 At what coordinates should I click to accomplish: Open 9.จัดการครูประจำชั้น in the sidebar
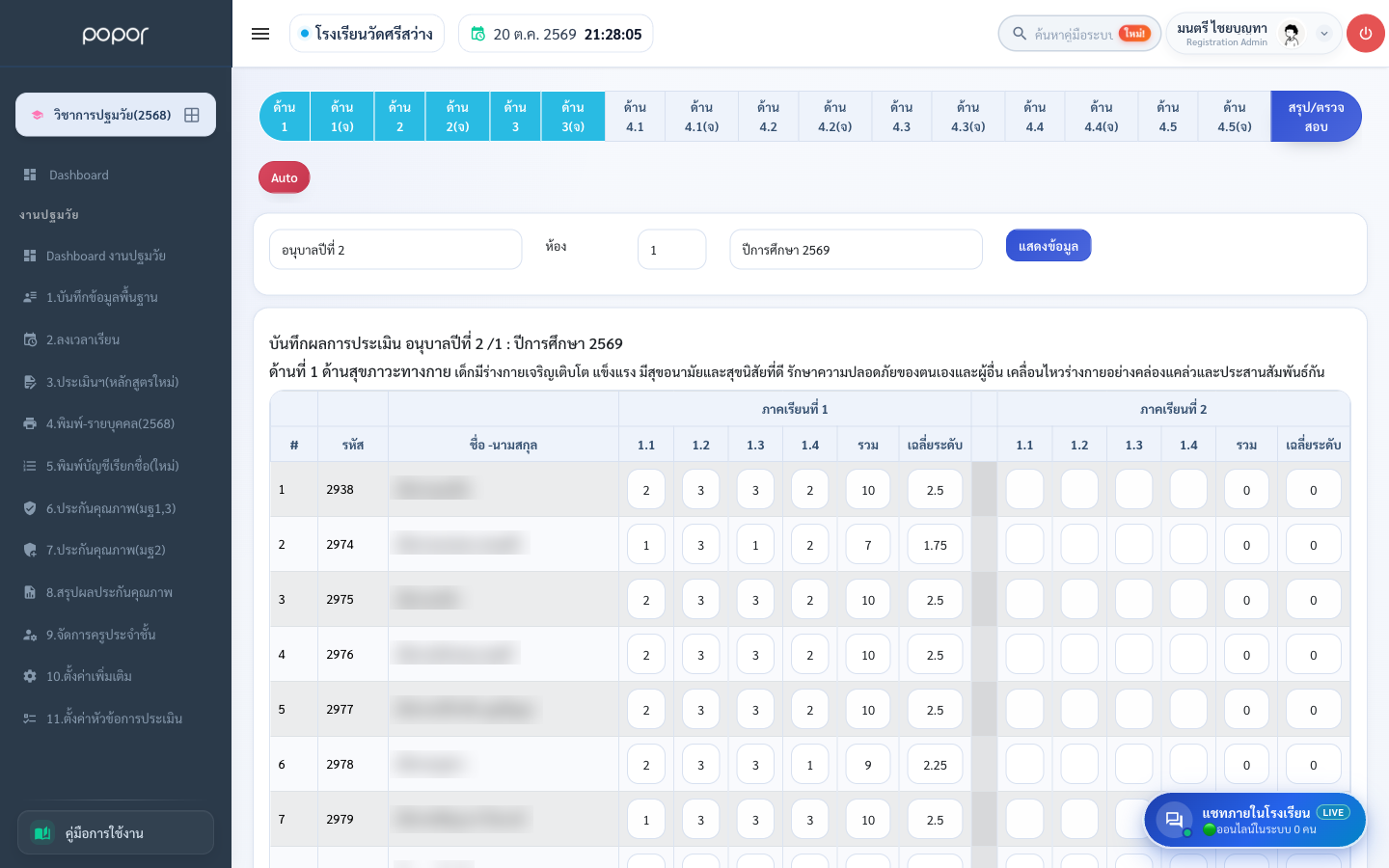tap(101, 635)
